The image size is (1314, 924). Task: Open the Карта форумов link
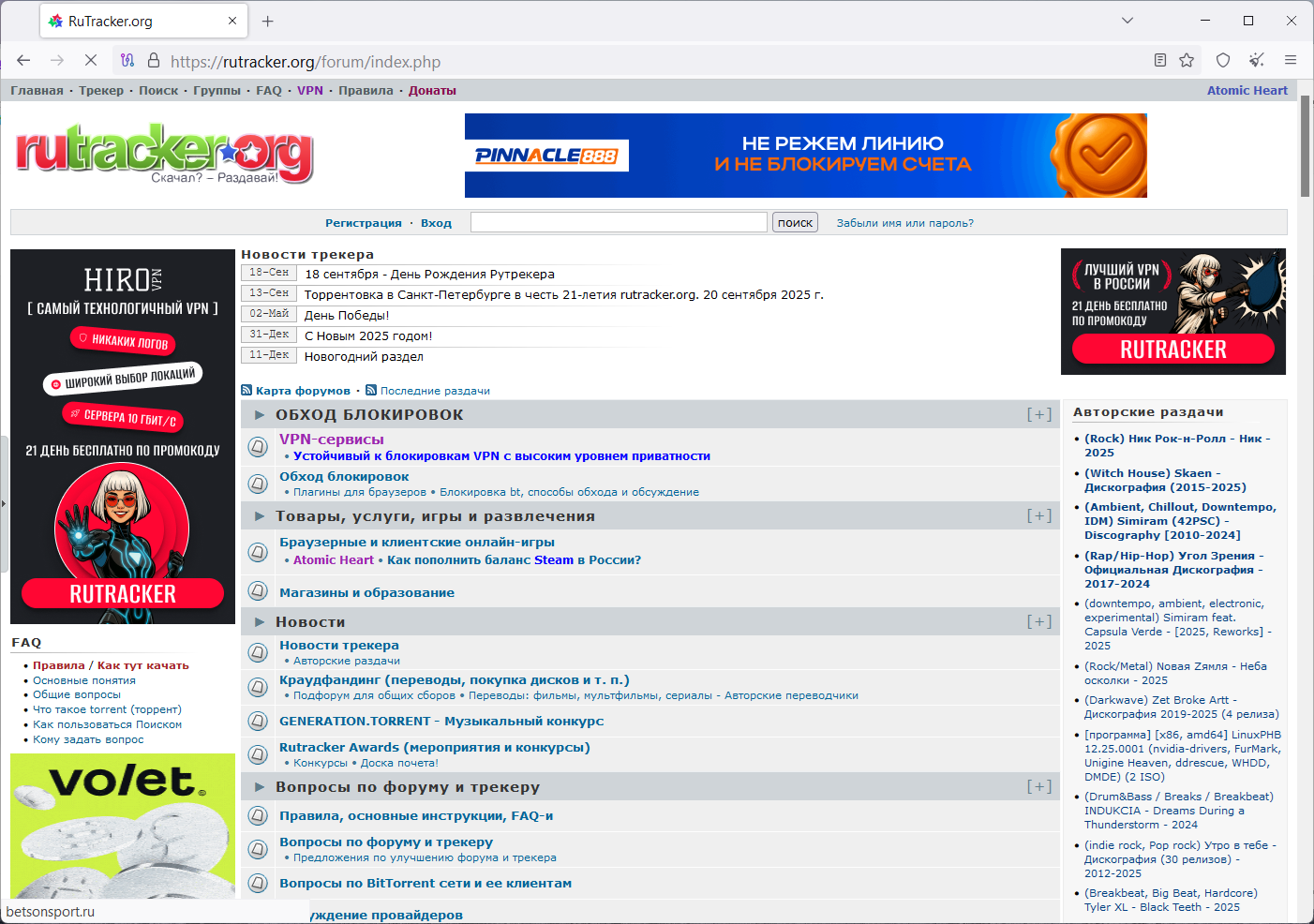pos(303,391)
